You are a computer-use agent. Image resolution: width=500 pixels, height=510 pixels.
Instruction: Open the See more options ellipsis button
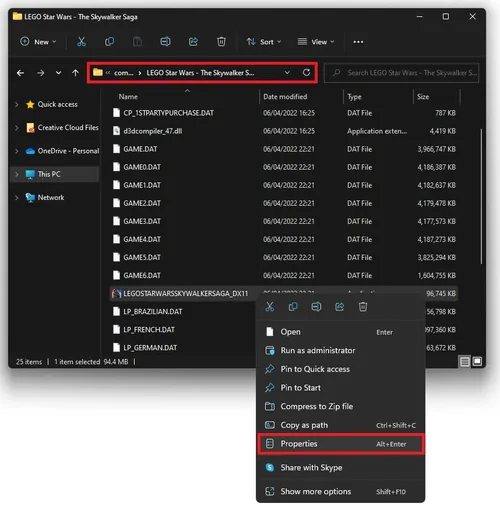tap(358, 42)
